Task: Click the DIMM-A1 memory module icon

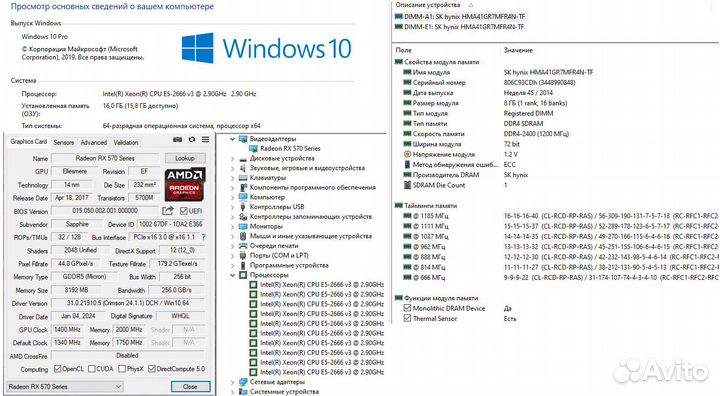Action: (399, 17)
